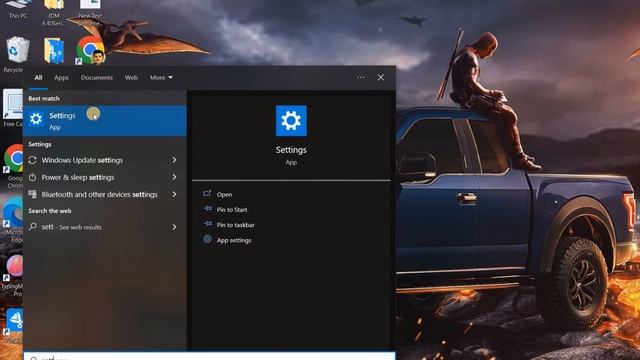
Task: Close the search panel with X
Action: pos(381,77)
